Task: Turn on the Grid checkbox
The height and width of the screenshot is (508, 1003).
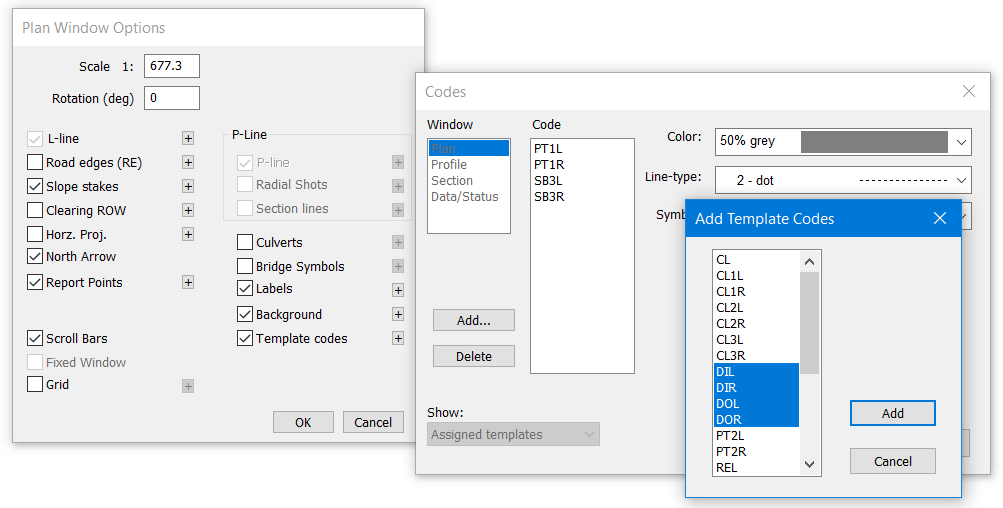Action: pos(36,384)
